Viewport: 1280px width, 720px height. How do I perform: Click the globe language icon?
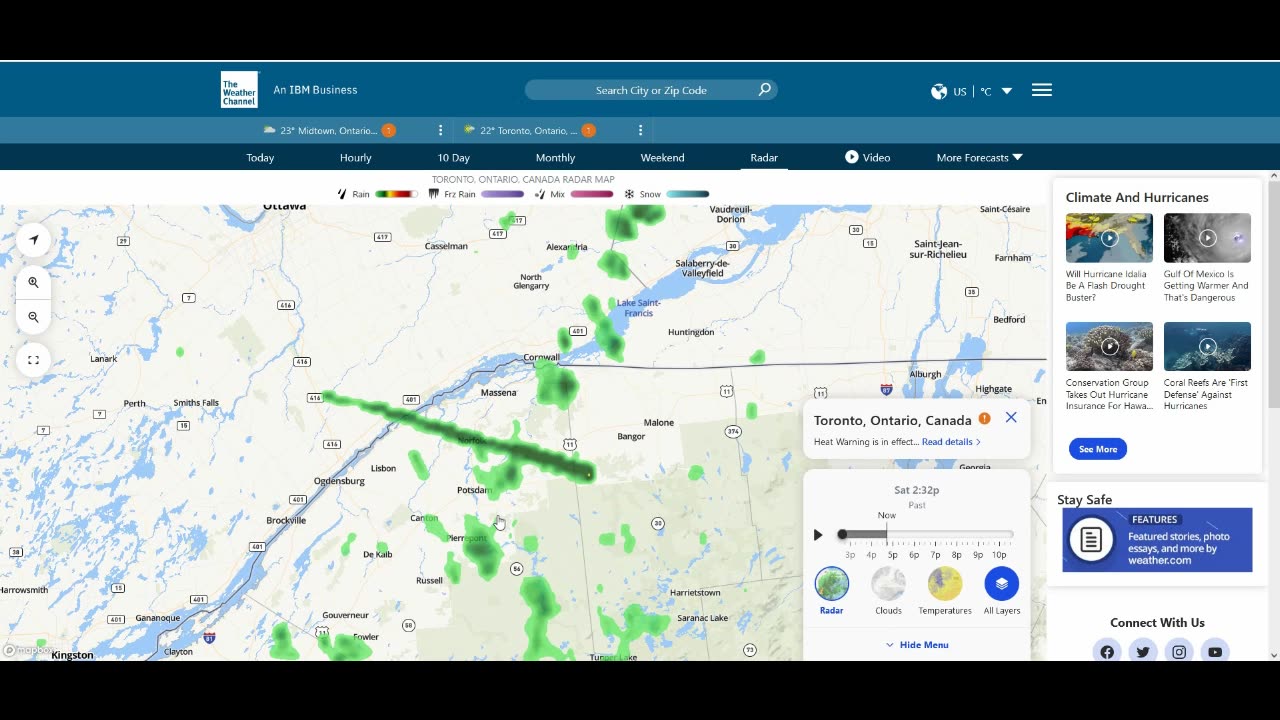(939, 91)
